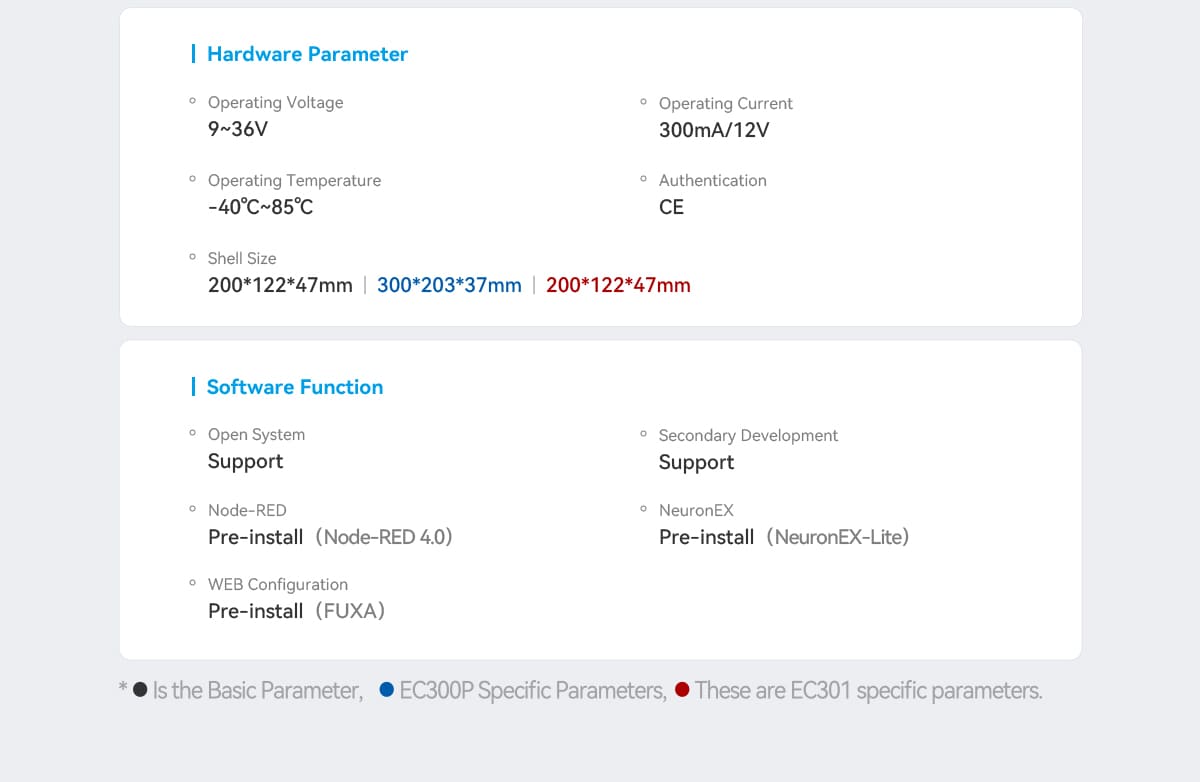Click the red 200*122*47mm shell size
The image size is (1200, 782).
(618, 285)
